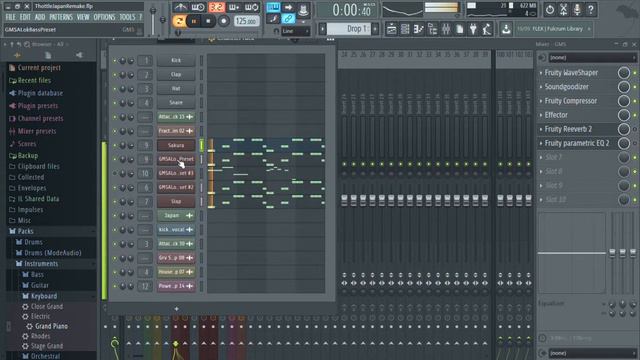The height and width of the screenshot is (360, 640).
Task: Expand the Fruity parametric EQ 2 slot arrow
Action: [x=541, y=143]
